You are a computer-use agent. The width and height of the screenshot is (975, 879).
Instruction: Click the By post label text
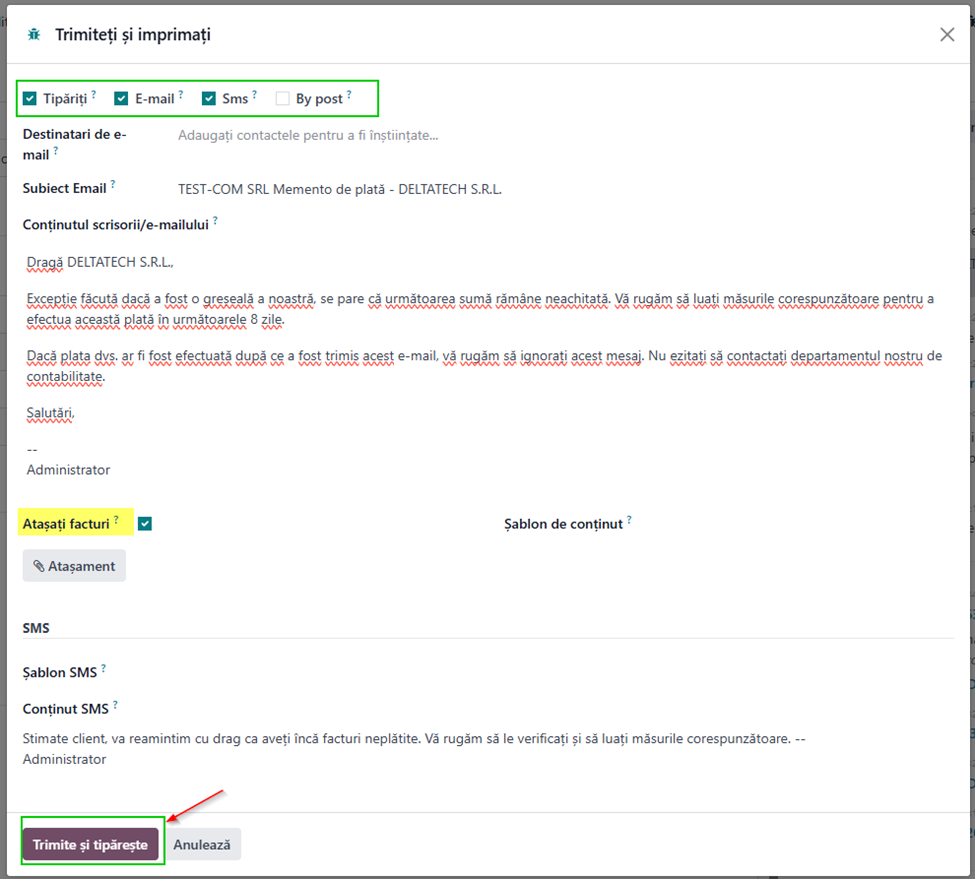pos(319,98)
